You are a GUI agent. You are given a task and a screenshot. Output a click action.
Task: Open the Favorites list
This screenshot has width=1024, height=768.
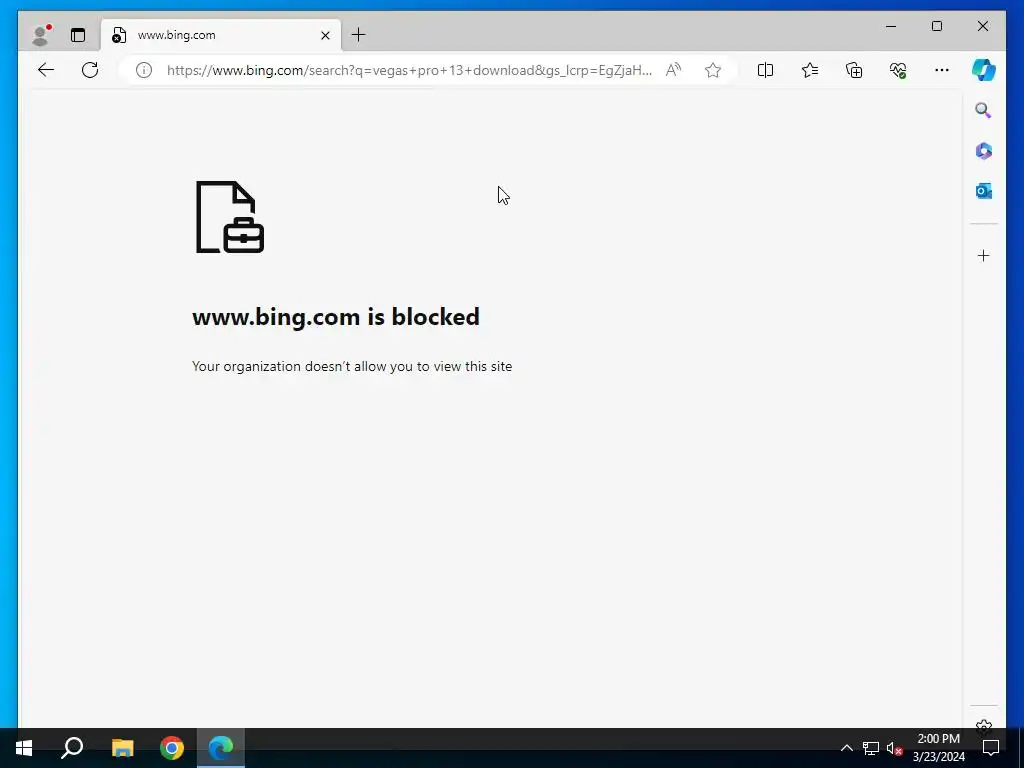click(x=810, y=70)
